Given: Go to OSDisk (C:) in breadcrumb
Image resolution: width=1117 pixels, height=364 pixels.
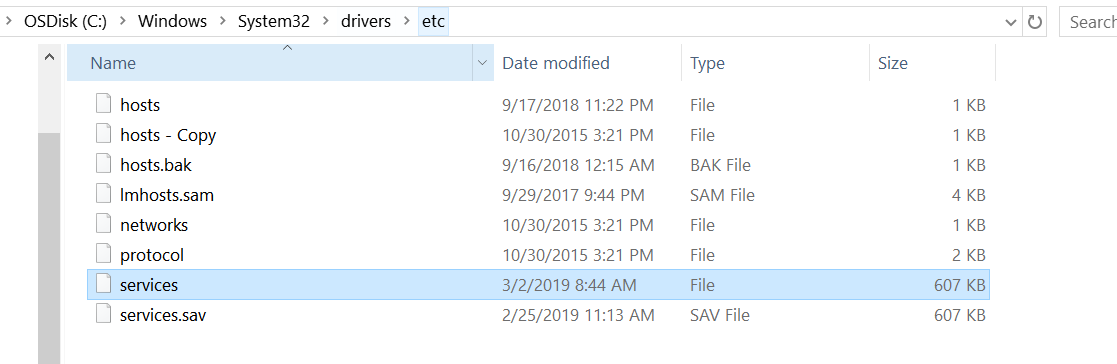Looking at the screenshot, I should click(65, 21).
